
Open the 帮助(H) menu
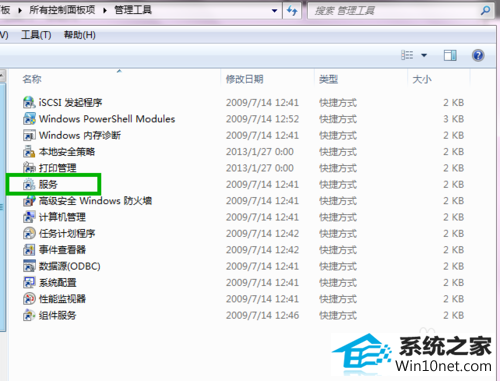(x=80, y=35)
